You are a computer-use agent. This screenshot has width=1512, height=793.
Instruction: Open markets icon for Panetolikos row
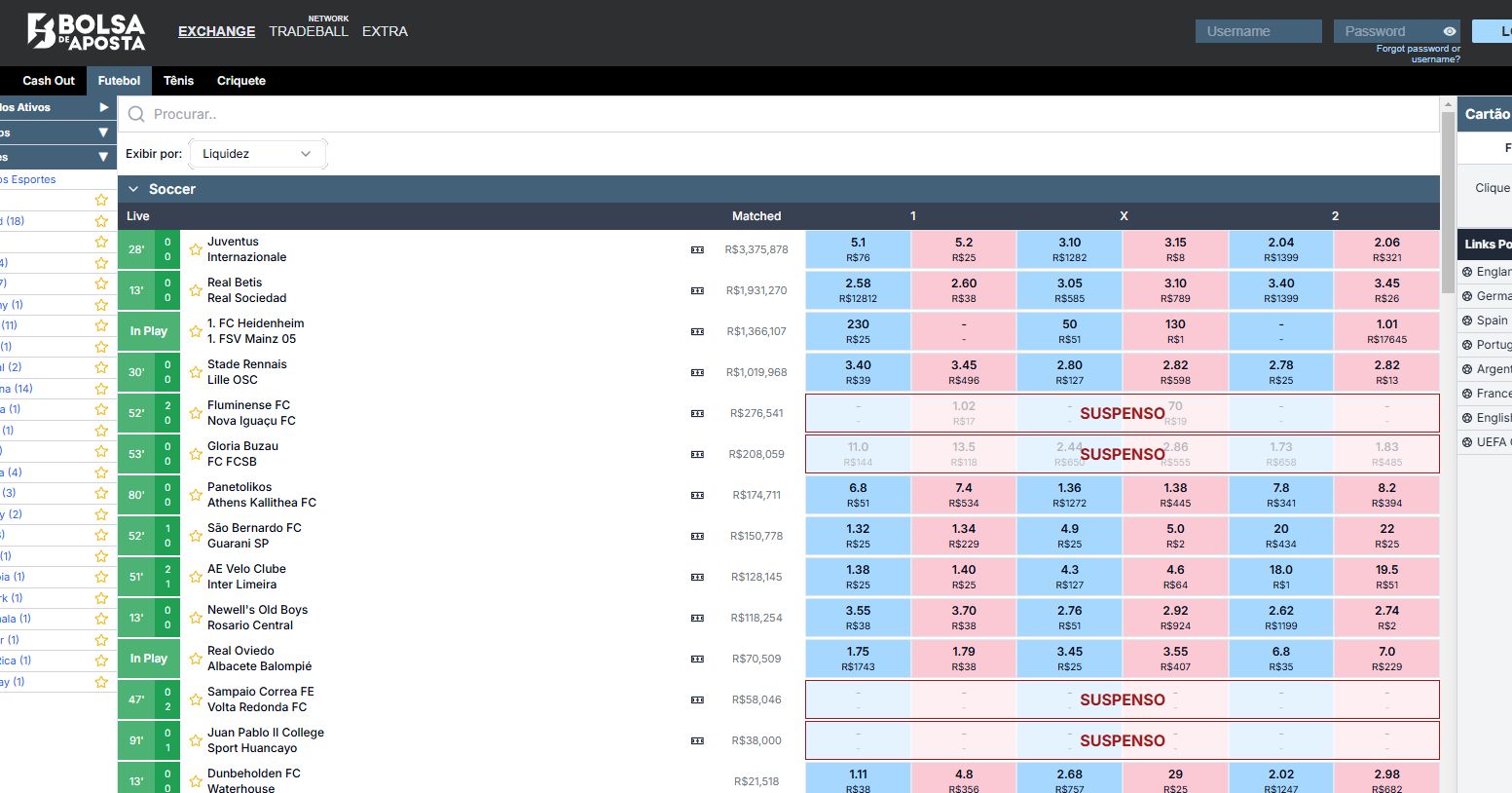697,496
